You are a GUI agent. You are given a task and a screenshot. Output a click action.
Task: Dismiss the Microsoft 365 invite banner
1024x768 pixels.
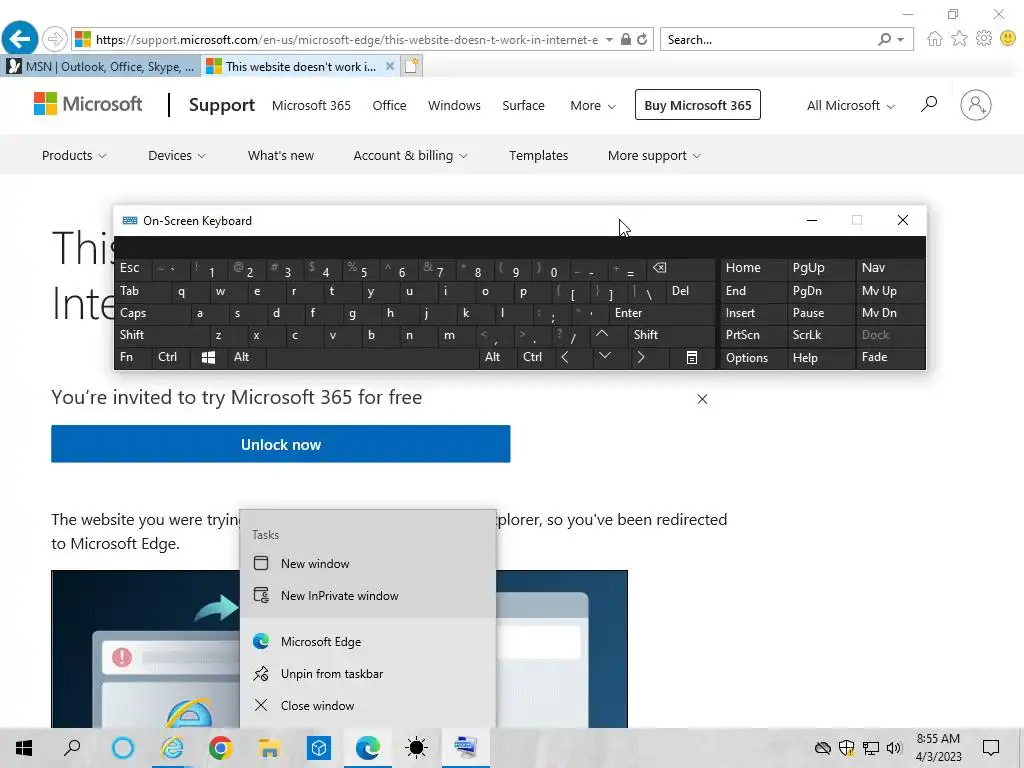click(702, 398)
